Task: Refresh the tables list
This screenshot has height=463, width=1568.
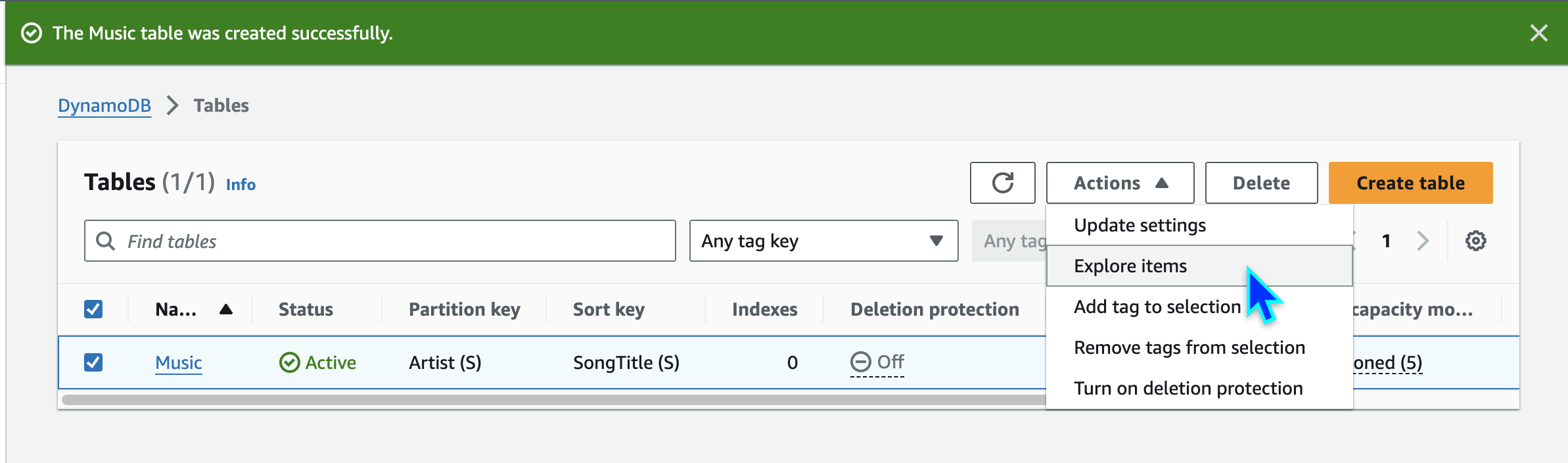Action: tap(1002, 183)
